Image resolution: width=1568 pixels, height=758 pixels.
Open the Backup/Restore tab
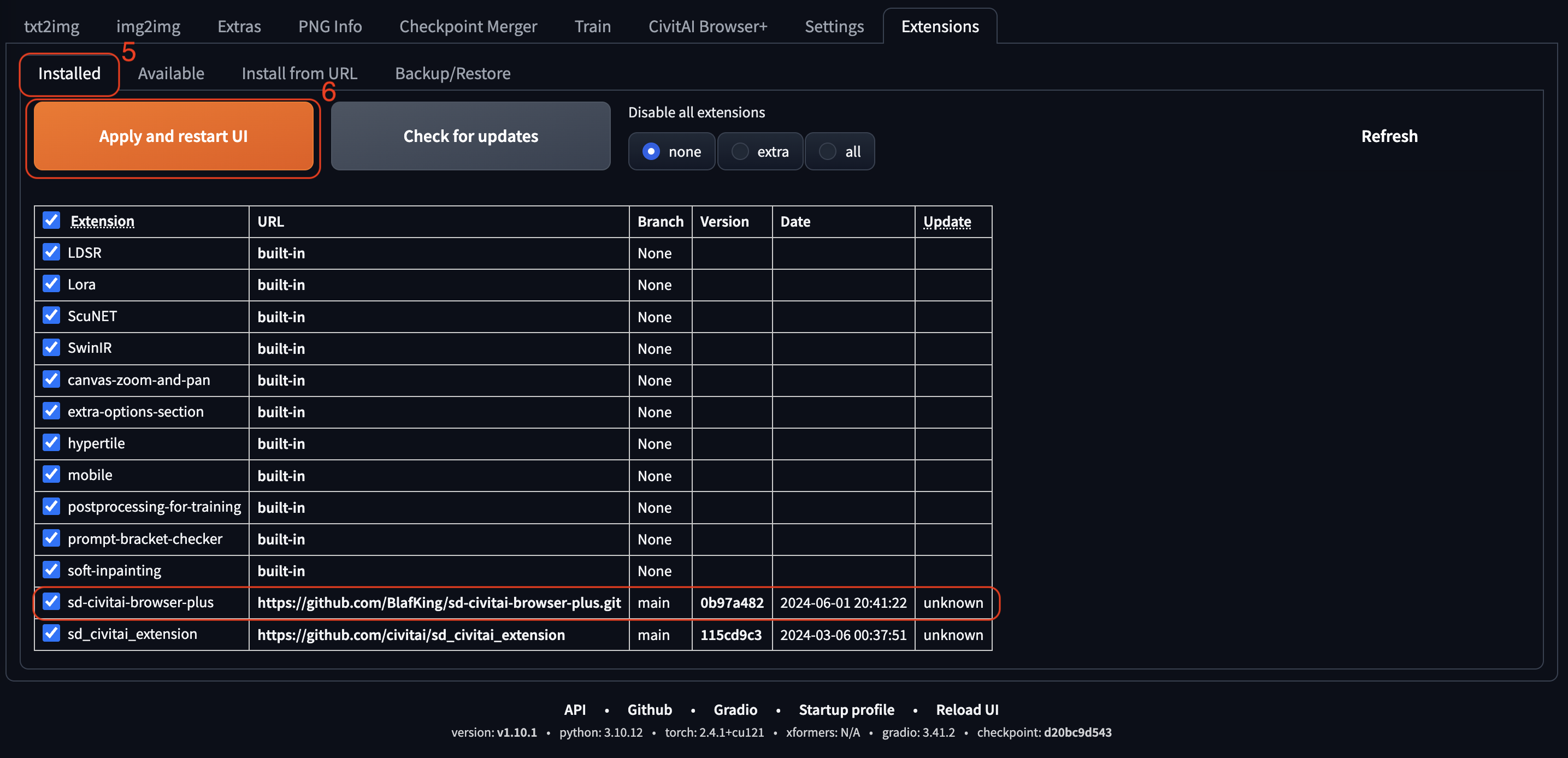click(452, 74)
